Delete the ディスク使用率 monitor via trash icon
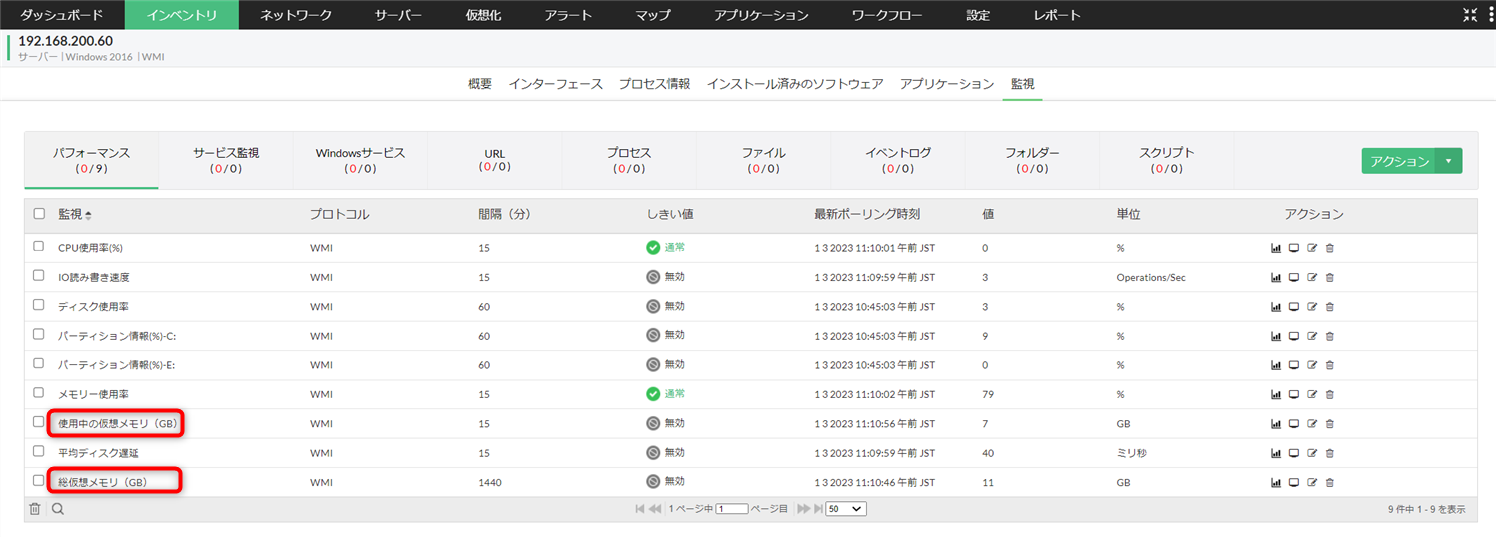Viewport: 1496px width, 537px height. pyautogui.click(x=1329, y=306)
